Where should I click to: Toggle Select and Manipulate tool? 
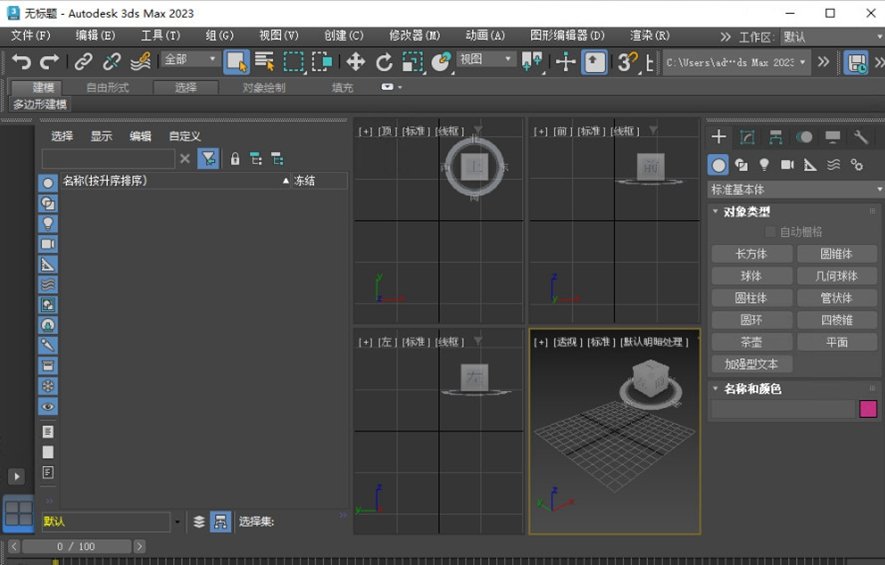(566, 62)
